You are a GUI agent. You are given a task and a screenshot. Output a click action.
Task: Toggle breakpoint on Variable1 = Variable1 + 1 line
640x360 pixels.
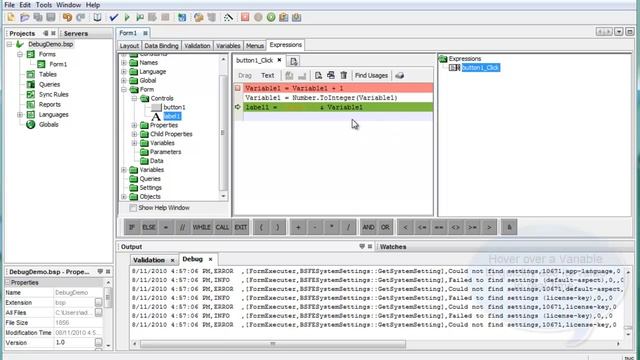point(238,88)
